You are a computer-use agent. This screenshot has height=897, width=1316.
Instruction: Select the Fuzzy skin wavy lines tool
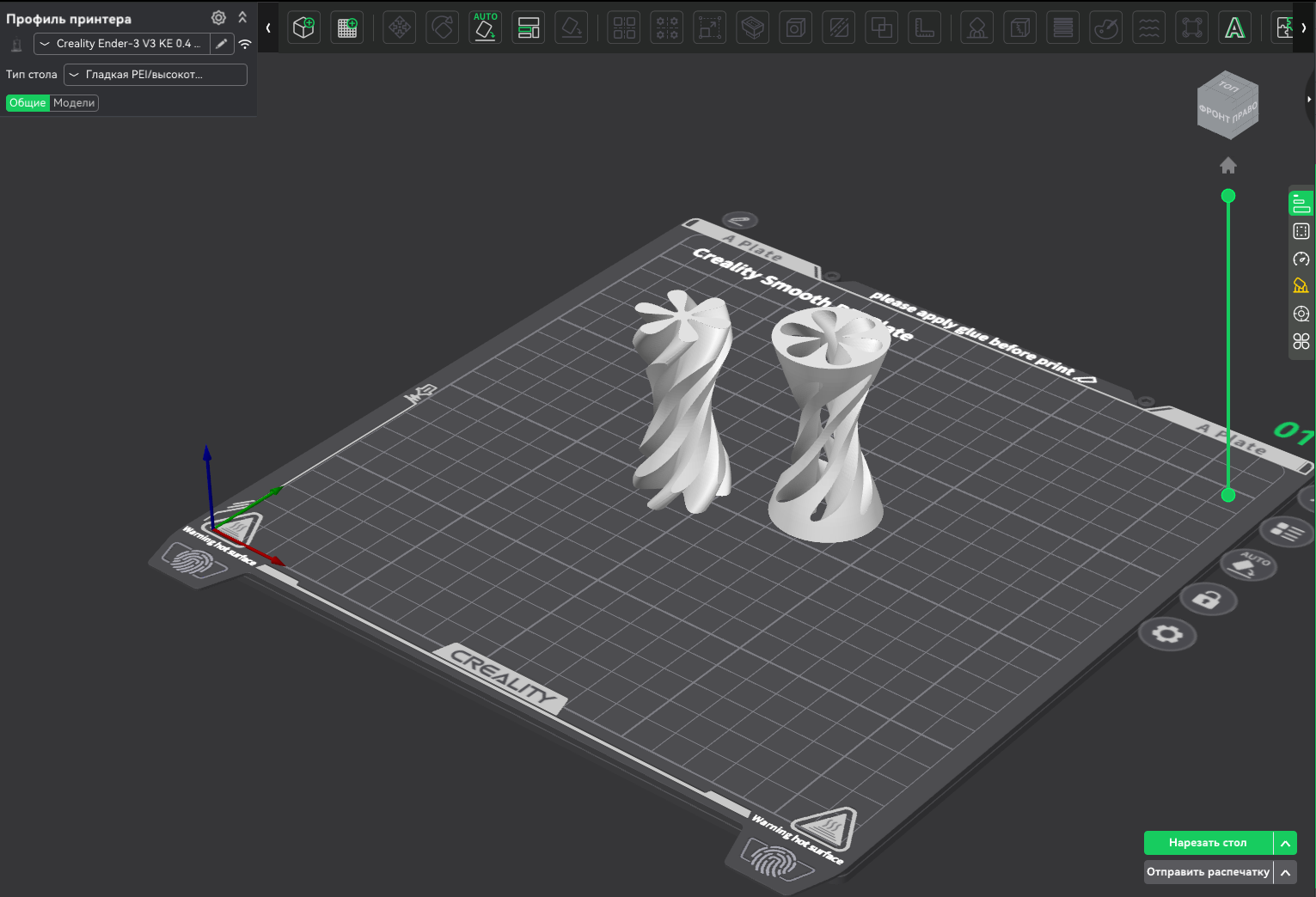pyautogui.click(x=1149, y=27)
